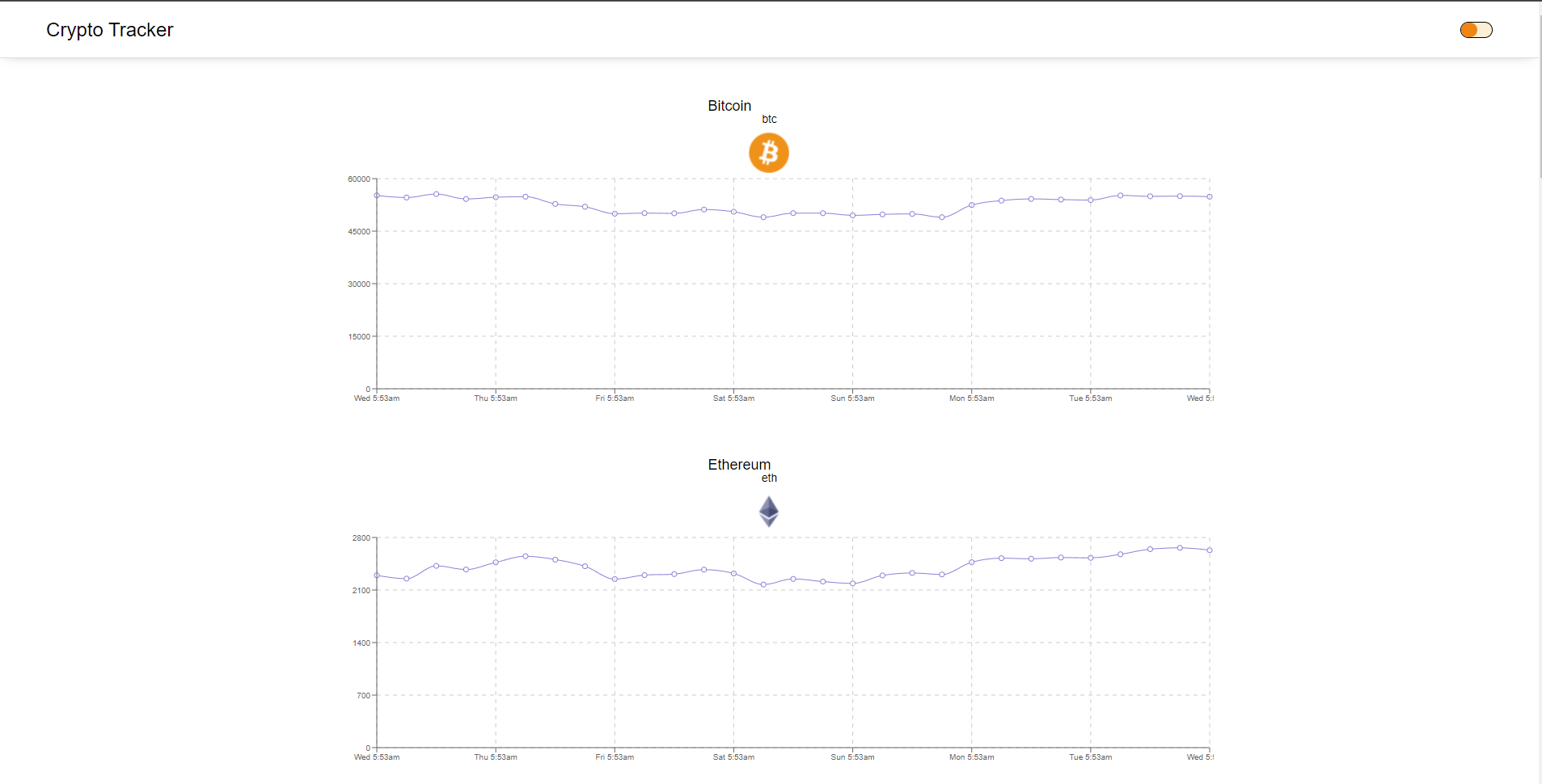Click the Ethereum logo icon

[x=769, y=512]
